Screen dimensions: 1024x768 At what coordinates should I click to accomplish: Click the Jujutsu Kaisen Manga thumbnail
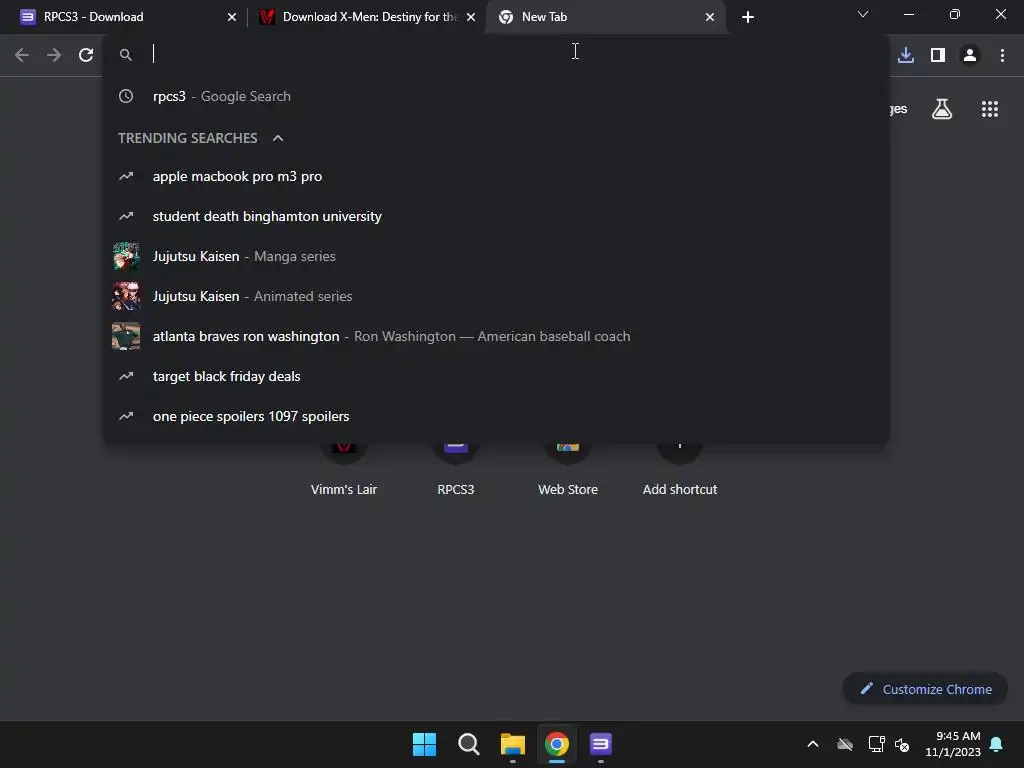(126, 256)
